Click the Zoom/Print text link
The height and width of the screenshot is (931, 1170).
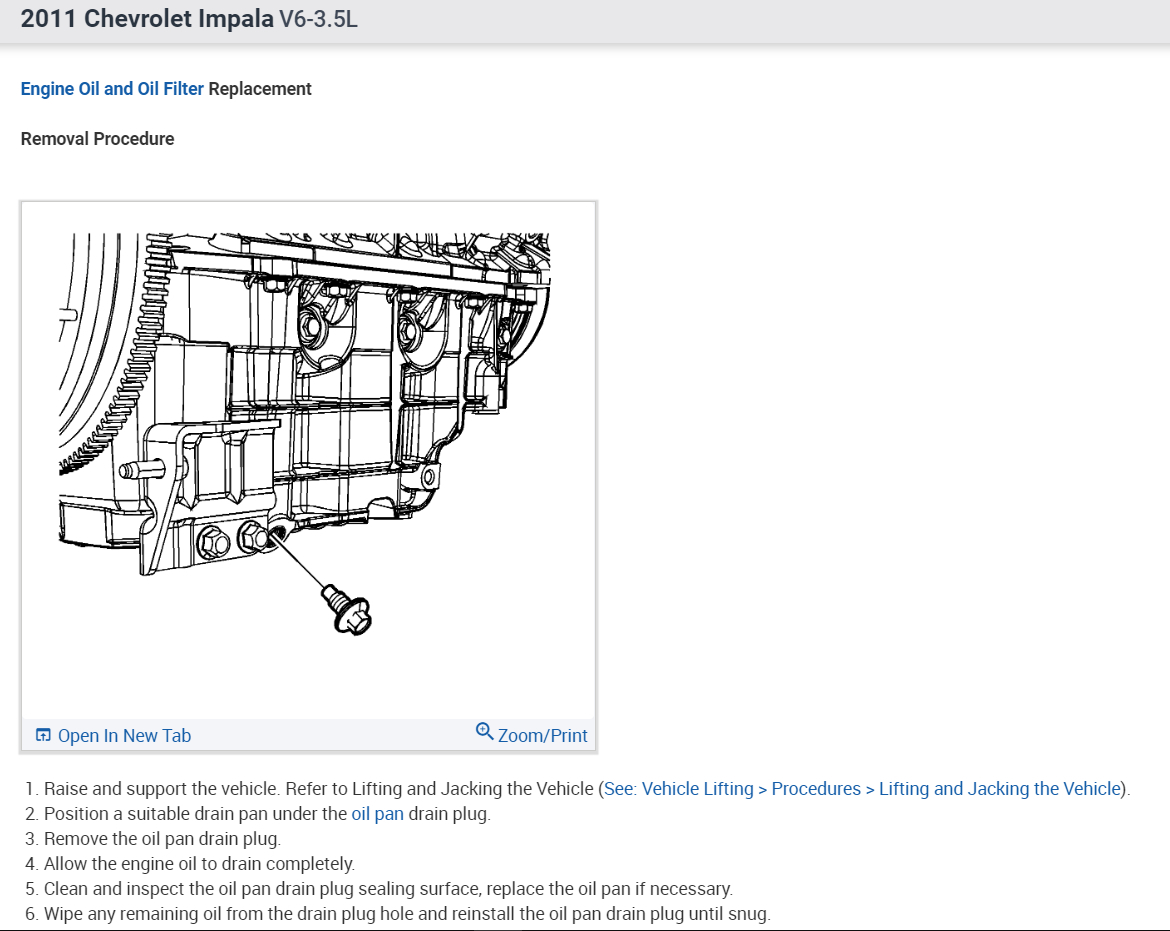click(542, 736)
